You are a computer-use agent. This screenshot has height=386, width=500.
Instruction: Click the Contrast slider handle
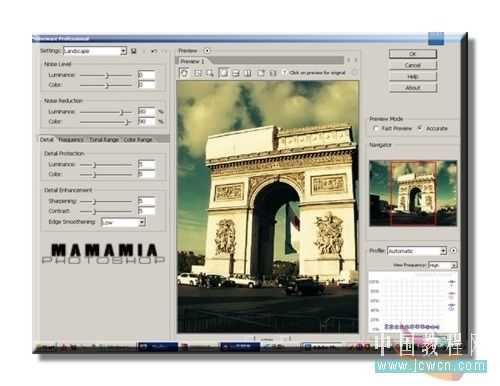[94, 211]
